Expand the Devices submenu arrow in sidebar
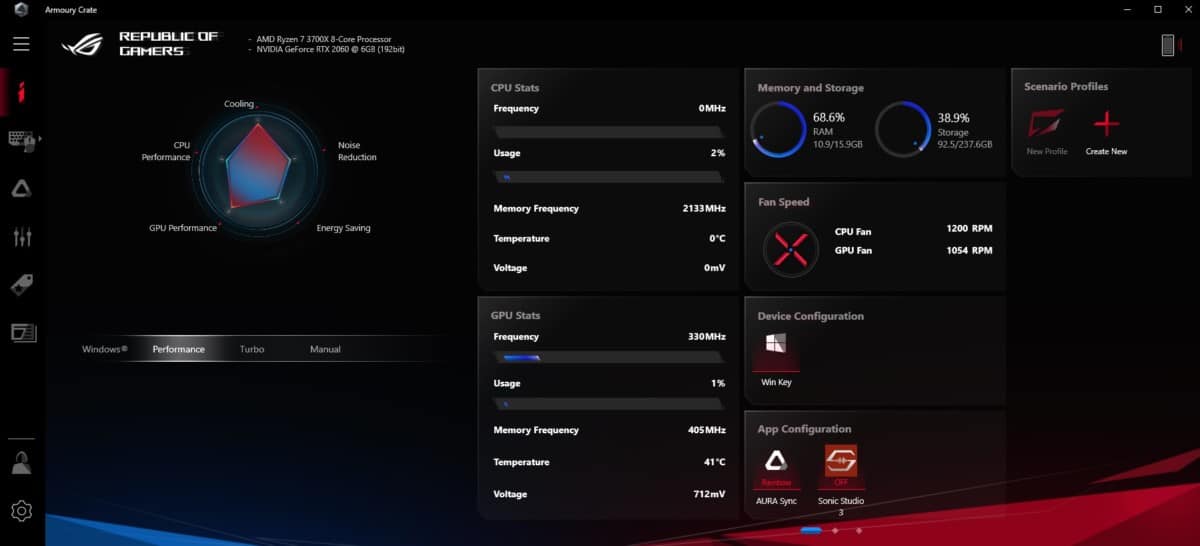This screenshot has width=1200, height=546. [x=40, y=138]
